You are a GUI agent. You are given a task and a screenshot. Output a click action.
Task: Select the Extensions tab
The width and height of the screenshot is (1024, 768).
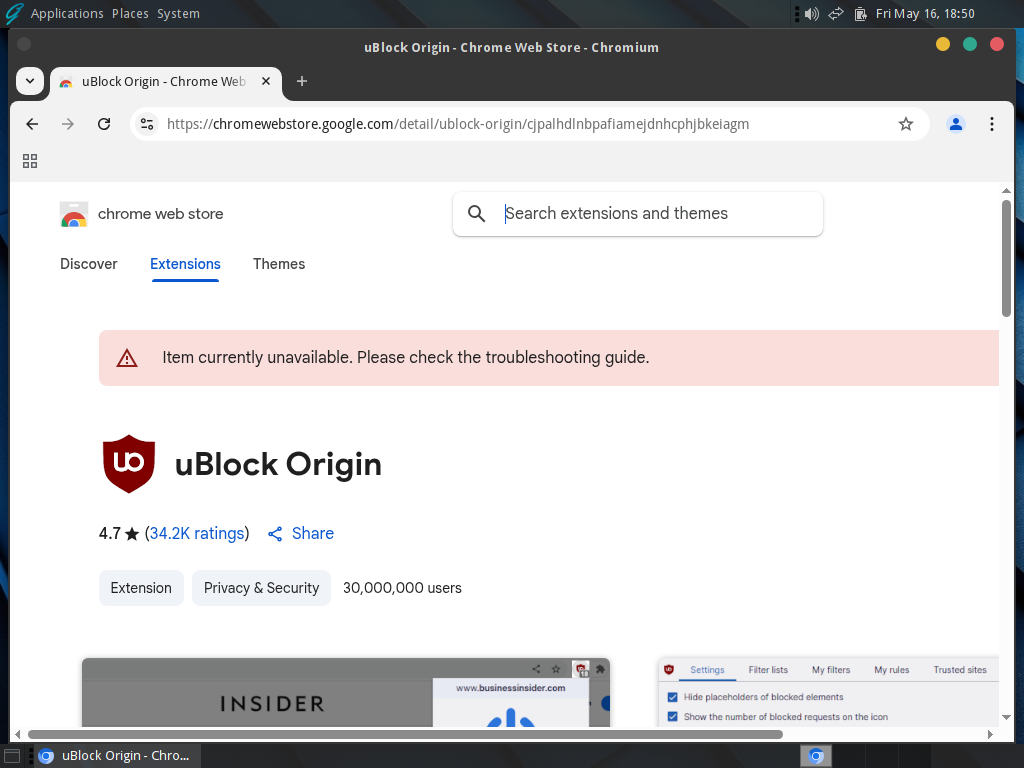click(x=185, y=264)
